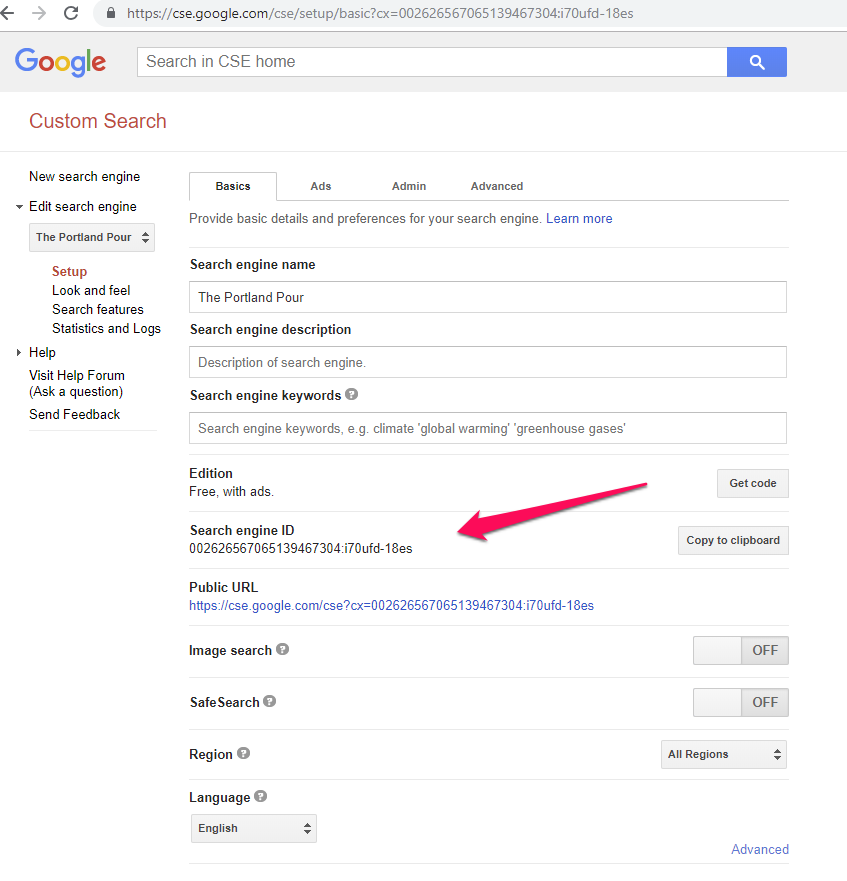847x881 pixels.
Task: Click the Search engine description field
Action: 488,362
